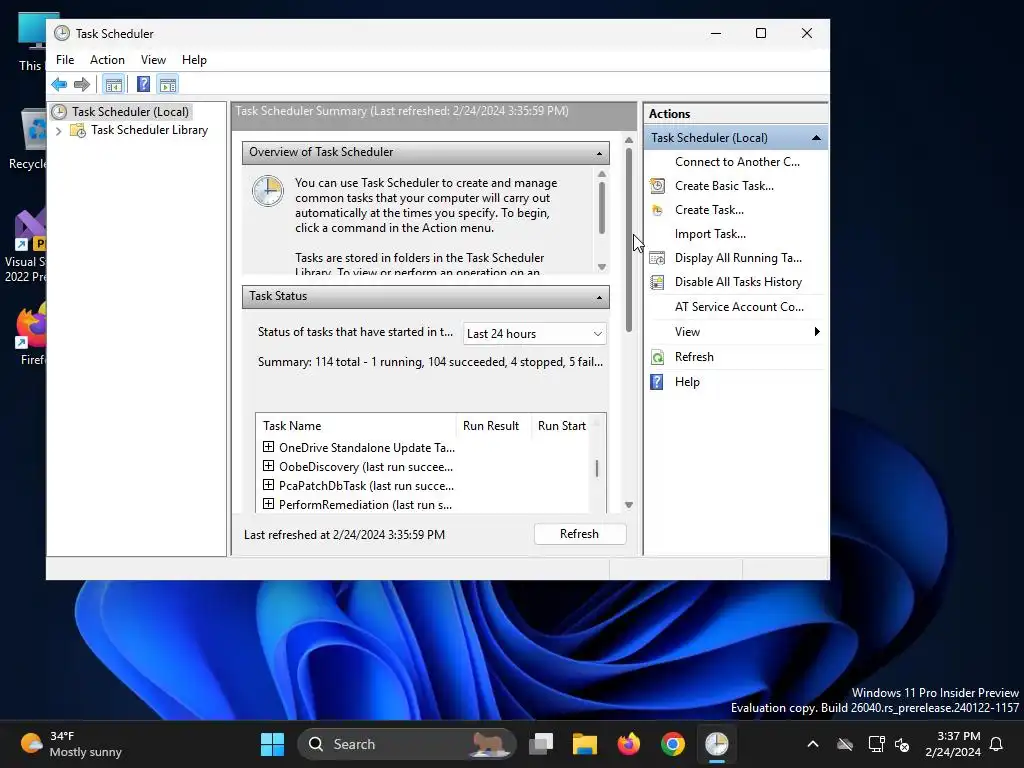Open the View menu in menu bar

153,59
